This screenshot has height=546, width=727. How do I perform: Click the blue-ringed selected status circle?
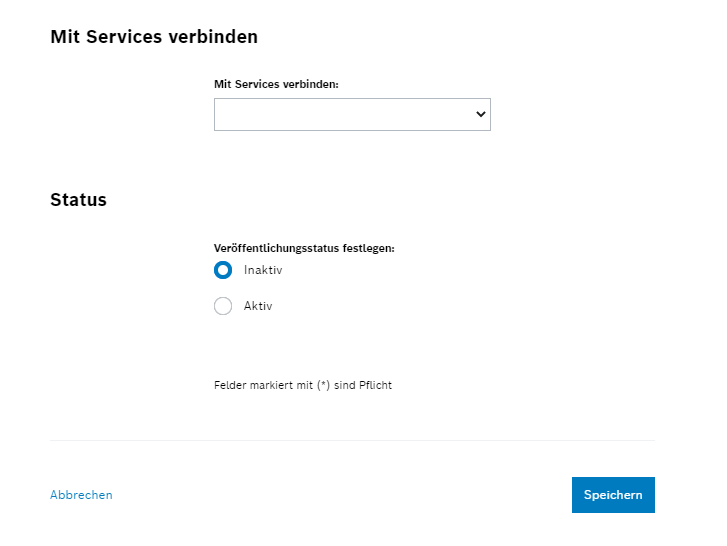tap(223, 270)
